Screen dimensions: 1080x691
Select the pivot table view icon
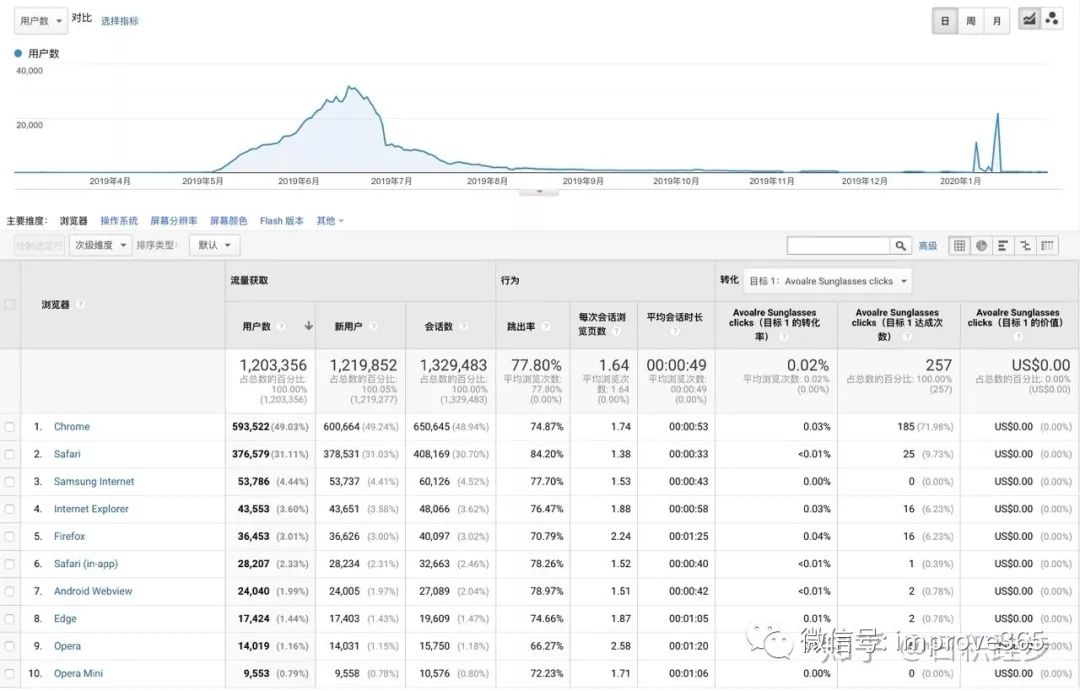click(x=1048, y=245)
